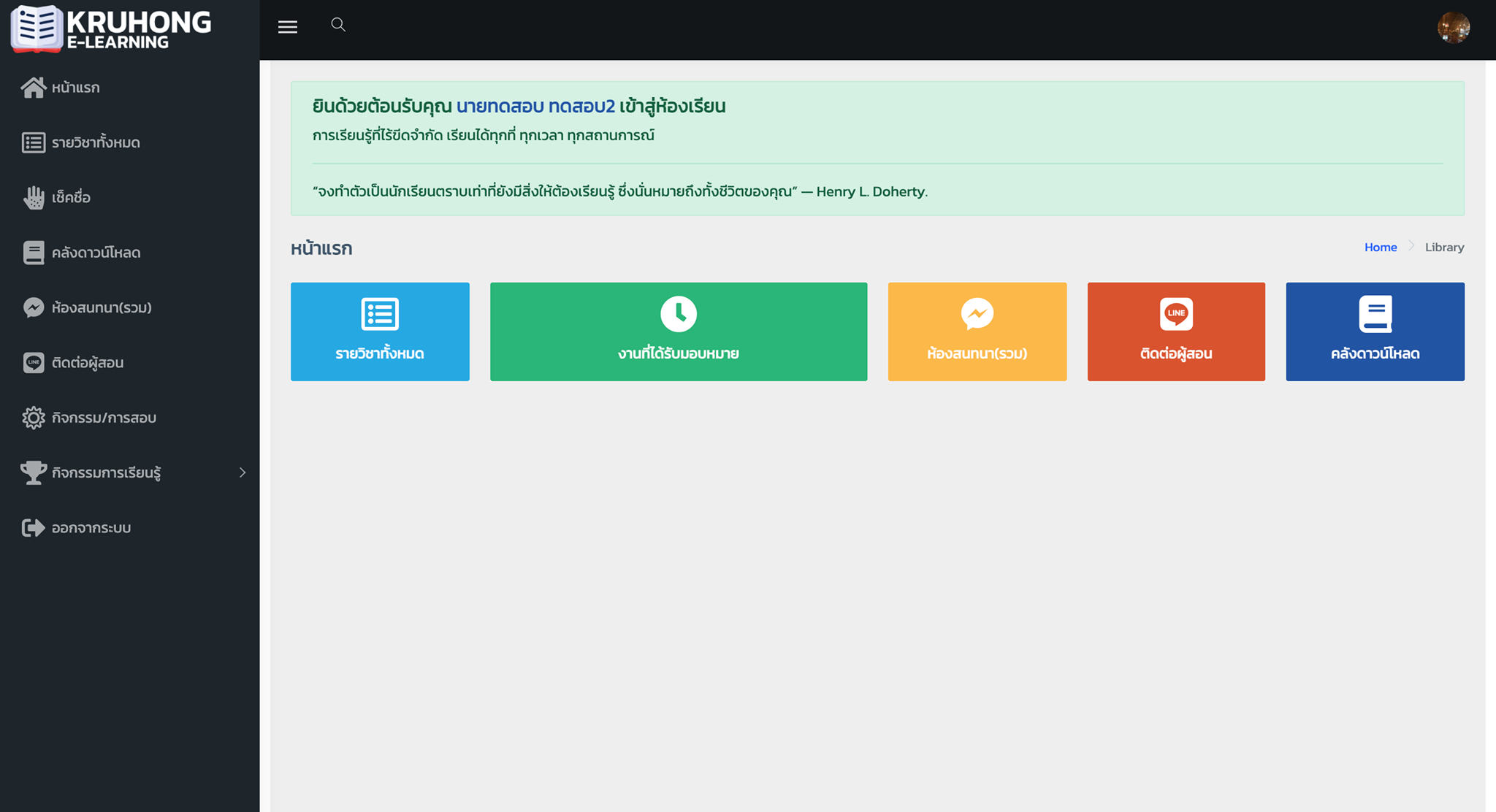
Task: Open ห้องสนทนา(รวม) sidebar menu item
Action: (102, 307)
